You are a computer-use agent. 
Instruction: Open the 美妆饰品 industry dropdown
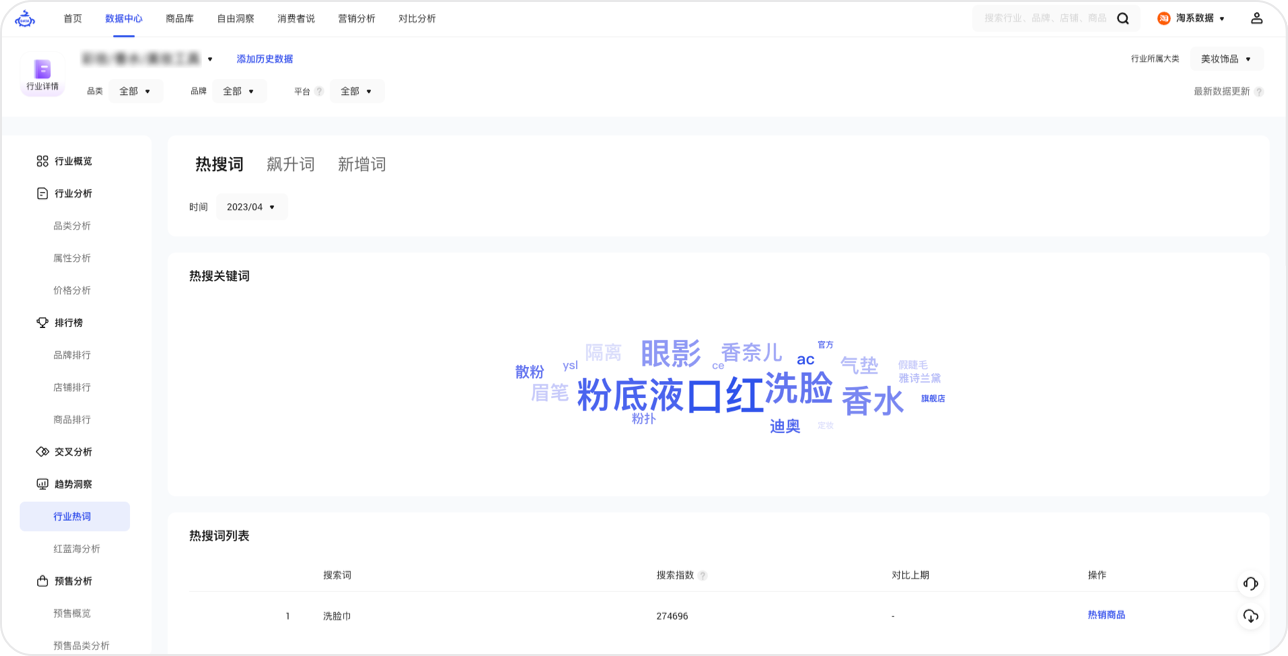pyautogui.click(x=1226, y=59)
